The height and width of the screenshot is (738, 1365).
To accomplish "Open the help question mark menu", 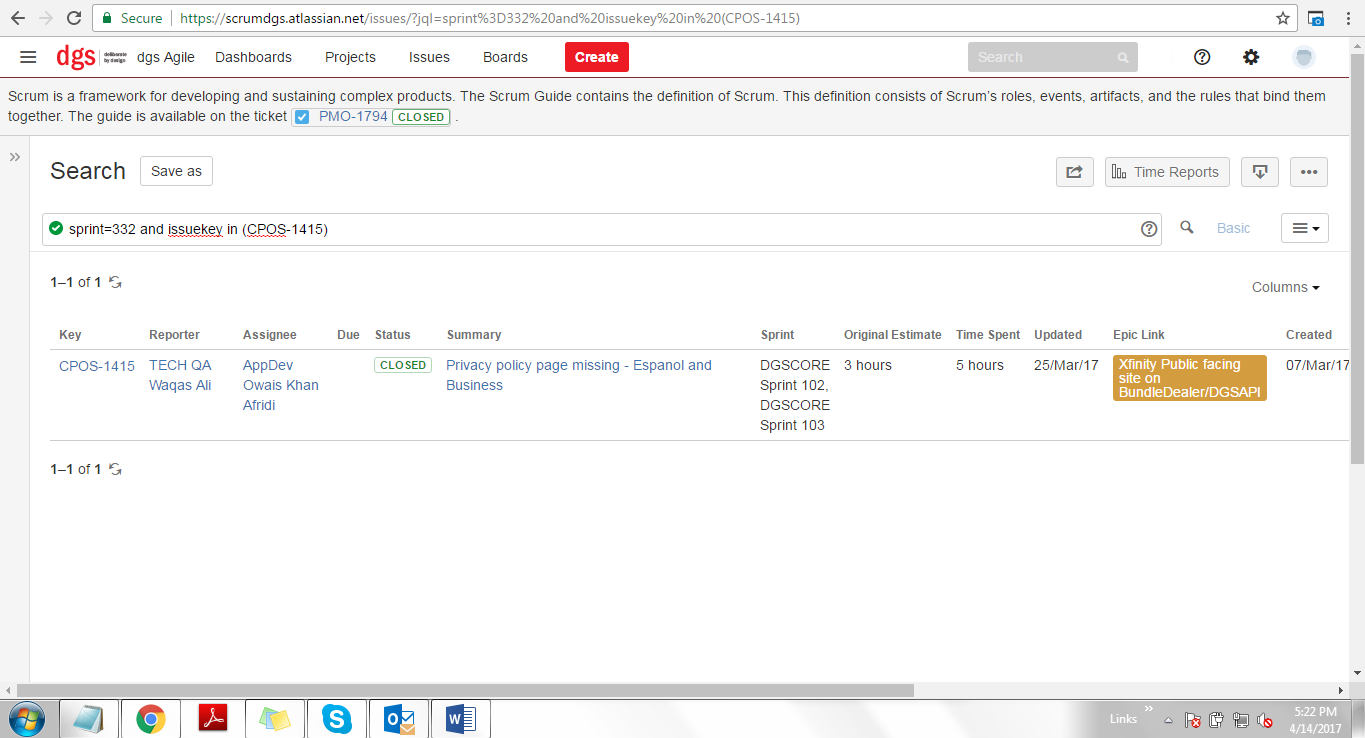I will click(x=1203, y=57).
